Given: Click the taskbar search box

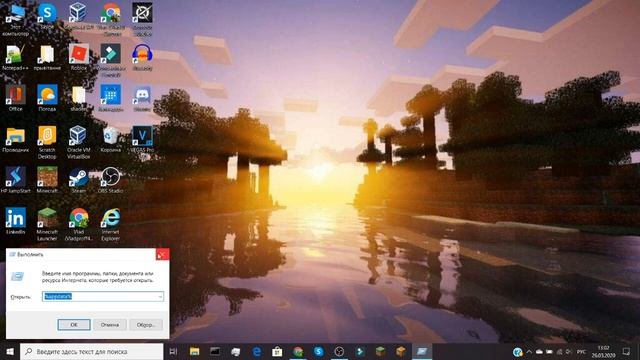Looking at the screenshot, I should 91,351.
